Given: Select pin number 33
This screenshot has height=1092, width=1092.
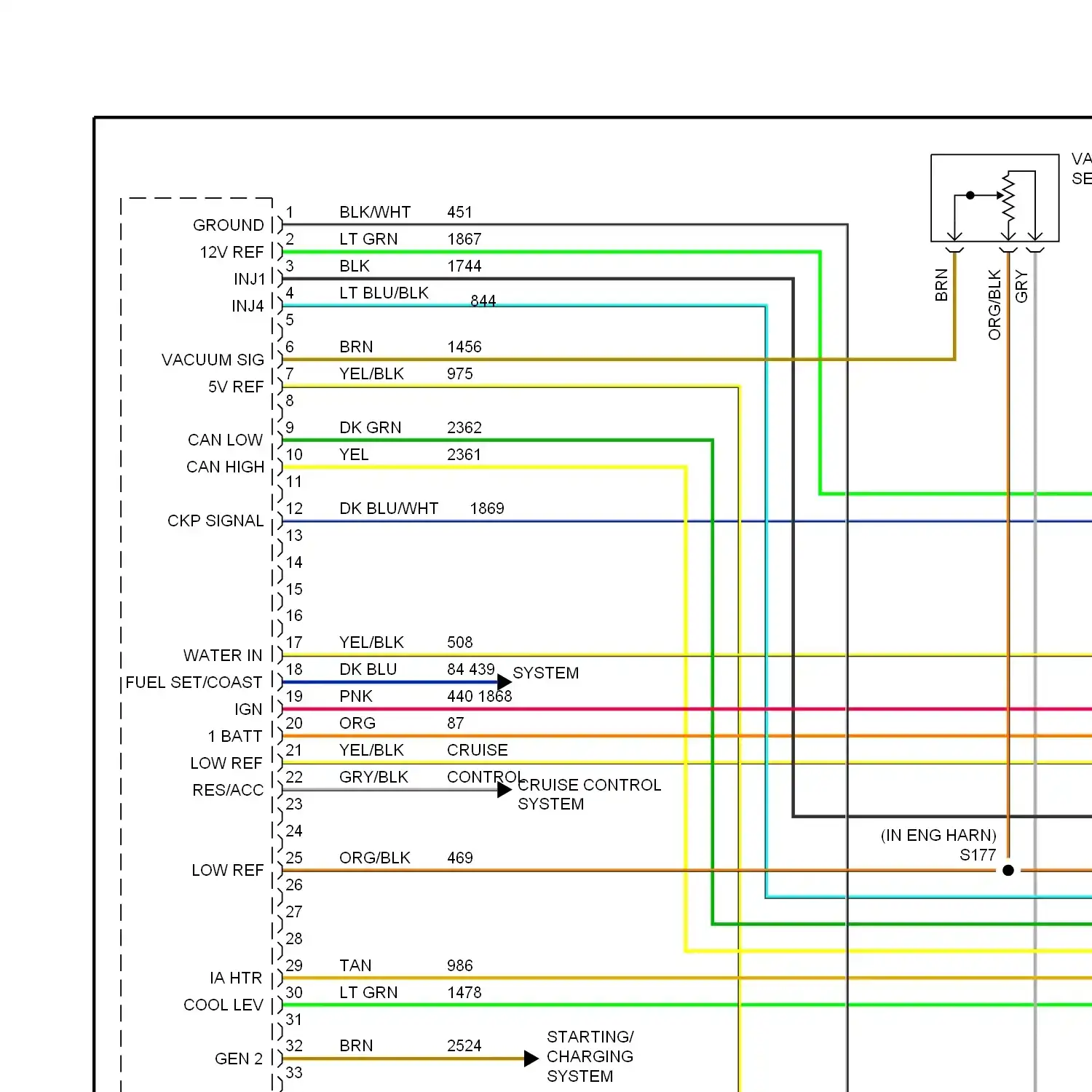Looking at the screenshot, I should (294, 1072).
